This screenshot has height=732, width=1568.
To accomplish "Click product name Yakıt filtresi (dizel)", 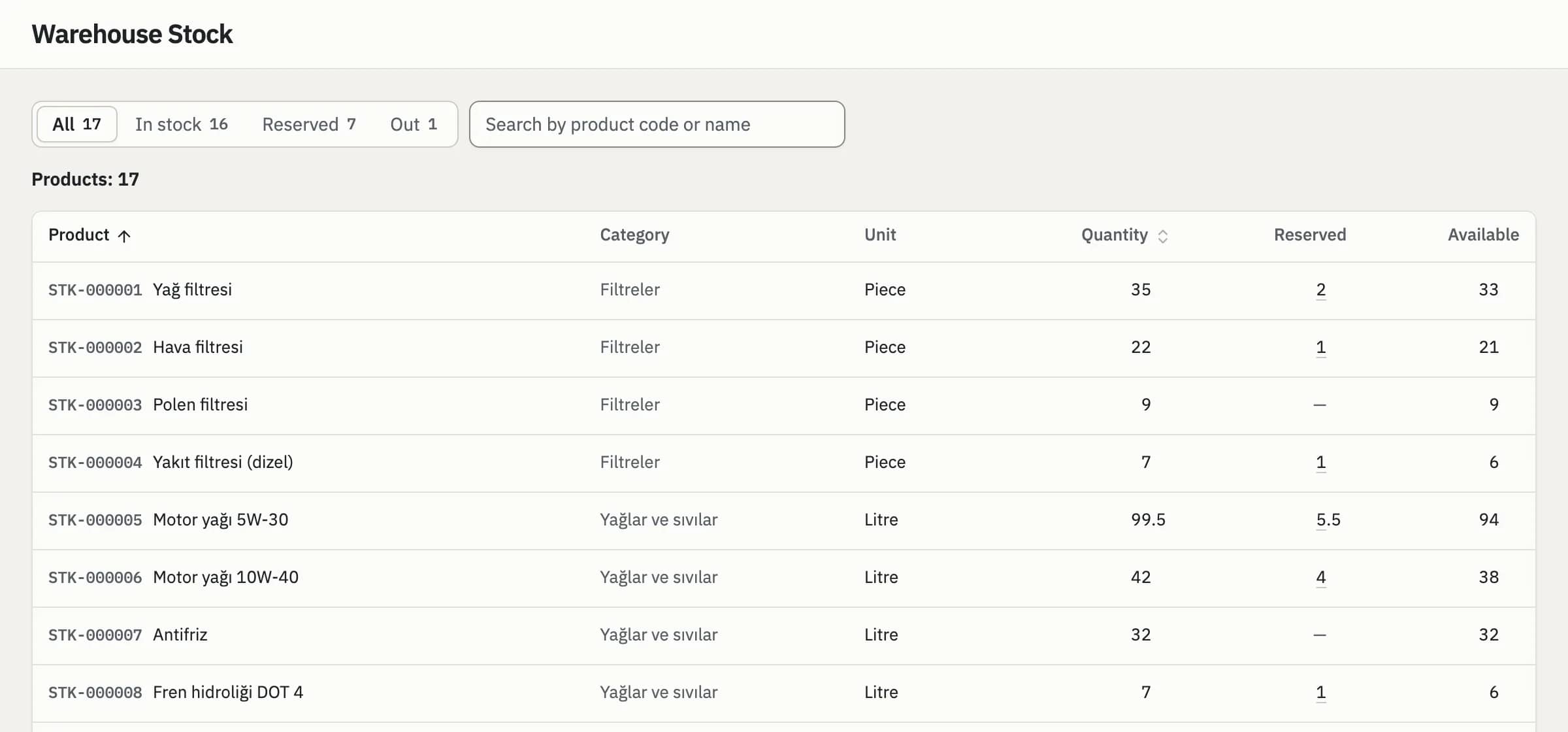I will (223, 462).
